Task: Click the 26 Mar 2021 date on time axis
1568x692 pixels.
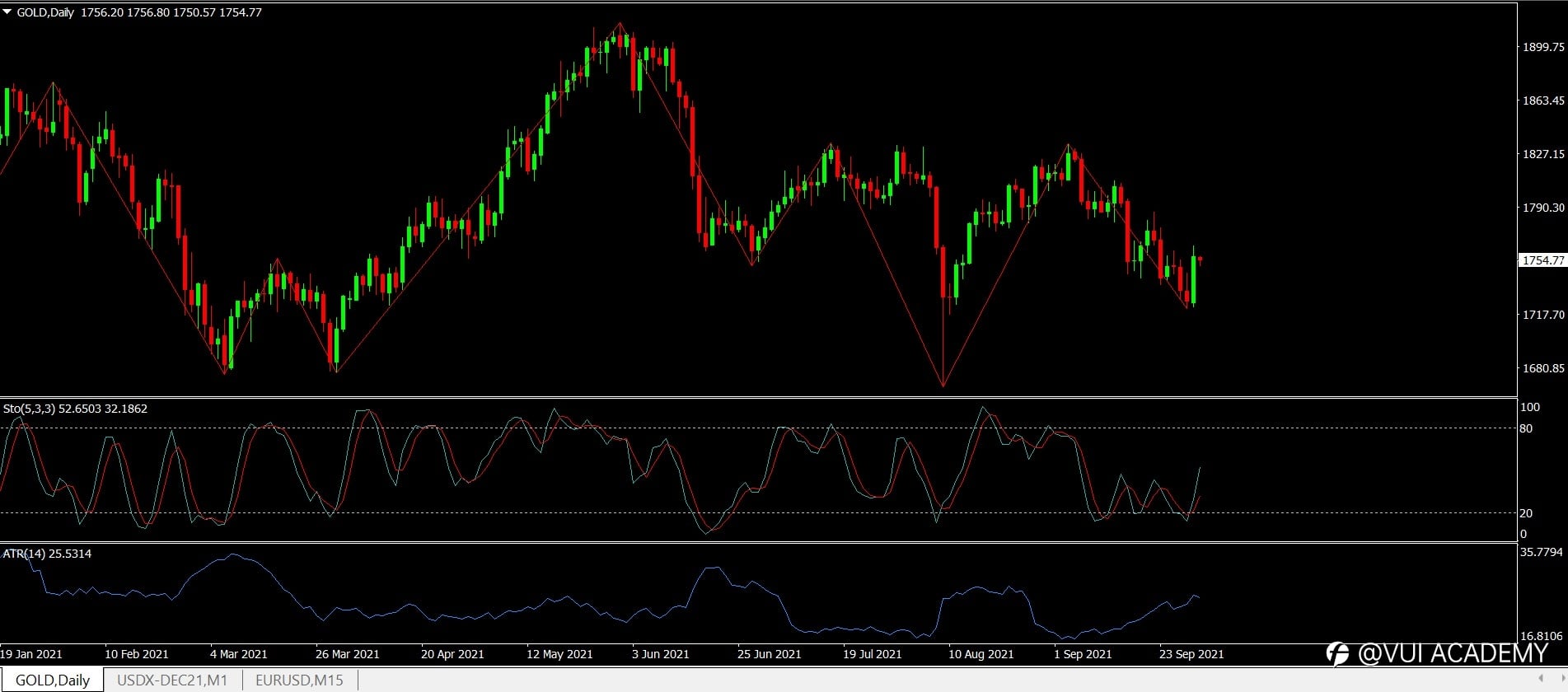Action: coord(347,654)
